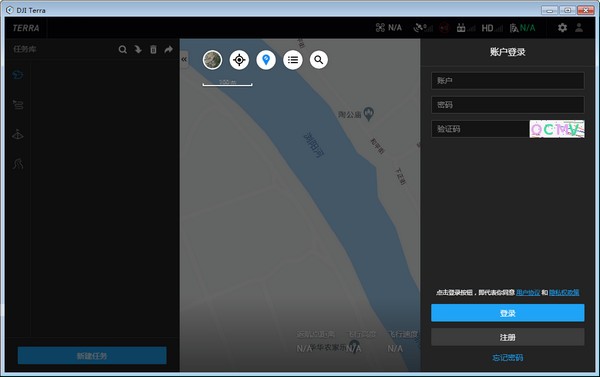Focus the 账户 account input field
The image size is (600, 377).
(x=508, y=81)
